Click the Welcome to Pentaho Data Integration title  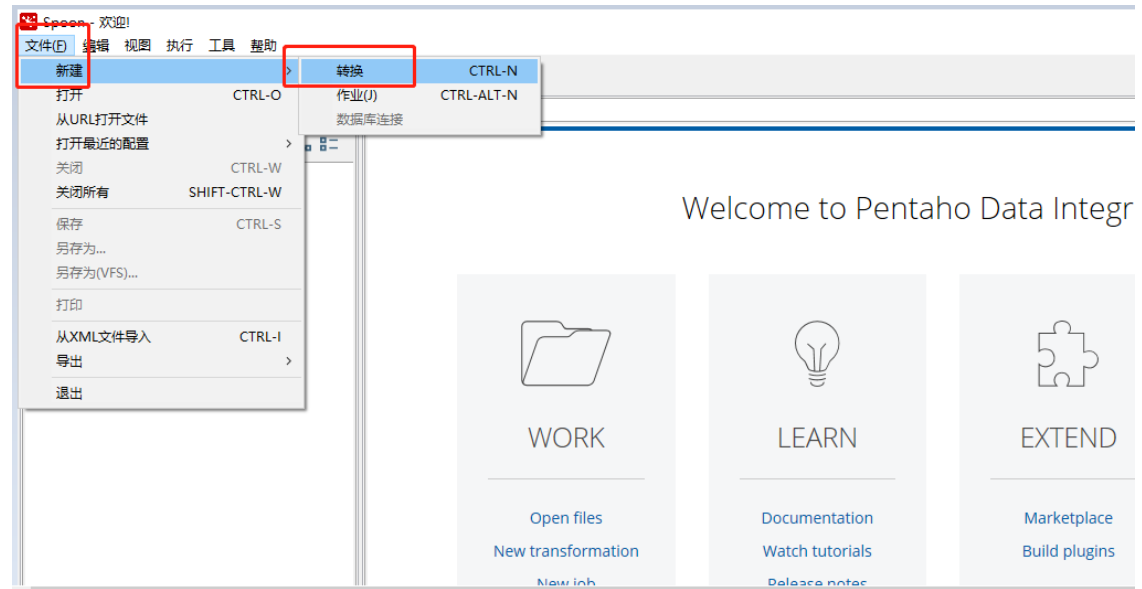pyautogui.click(x=907, y=209)
